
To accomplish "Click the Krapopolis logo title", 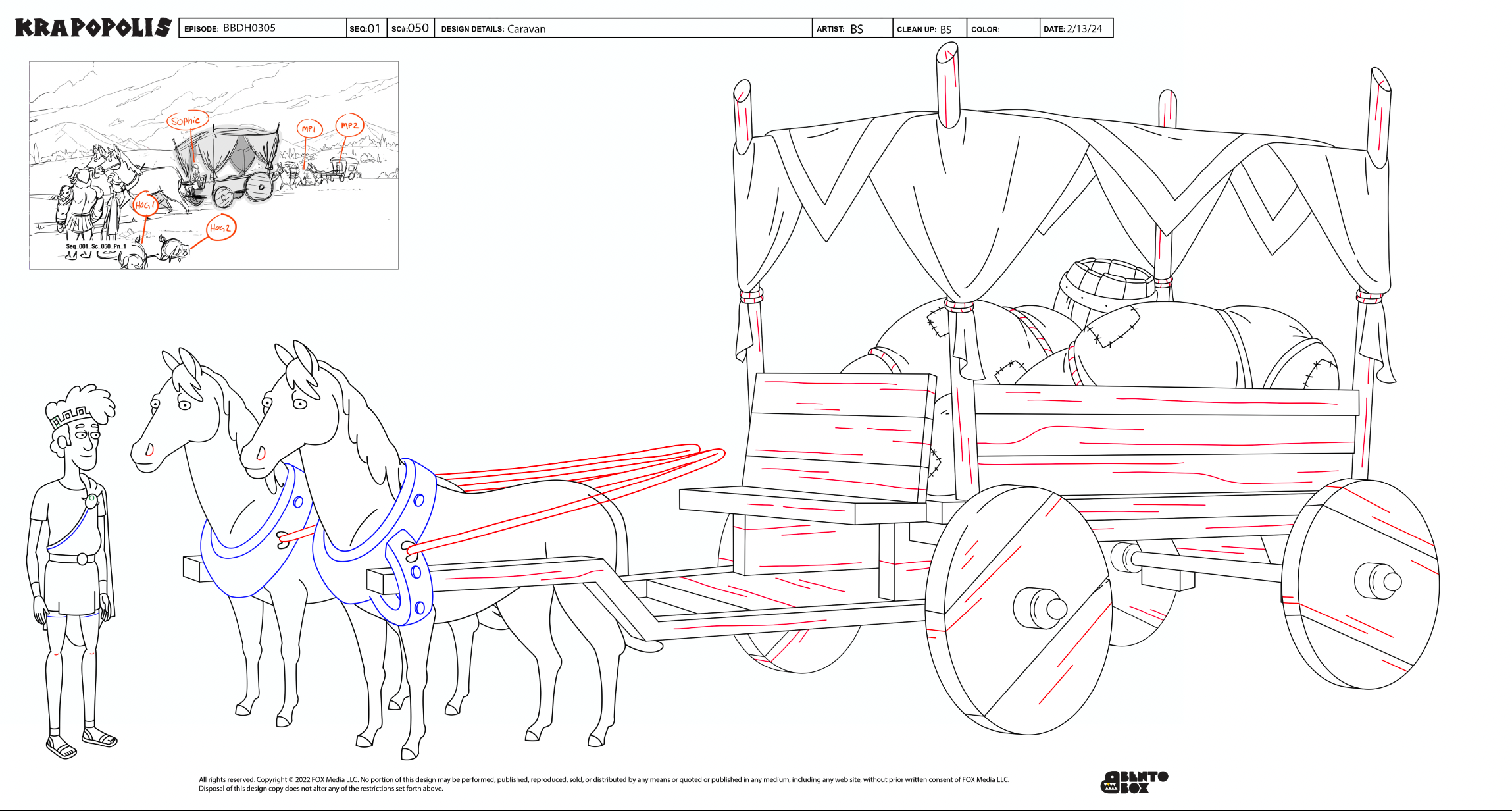I will point(93,28).
